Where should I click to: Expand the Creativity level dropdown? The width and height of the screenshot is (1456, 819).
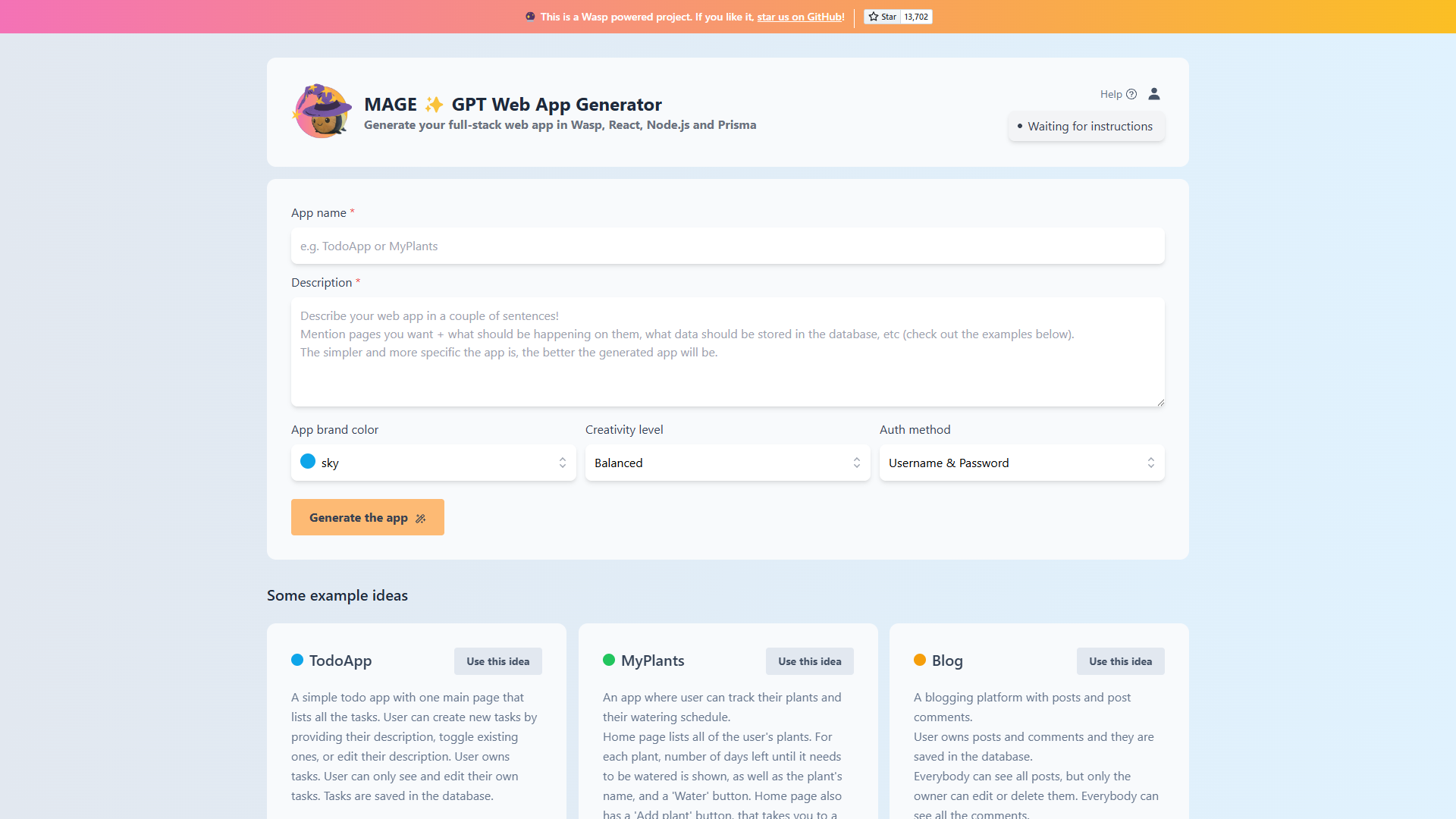point(727,463)
